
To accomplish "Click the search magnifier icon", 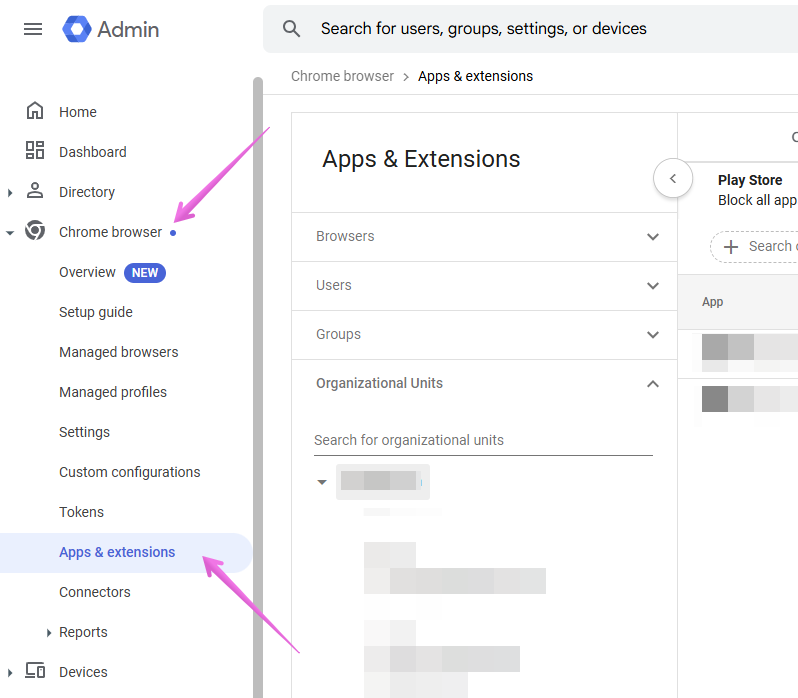I will point(292,29).
